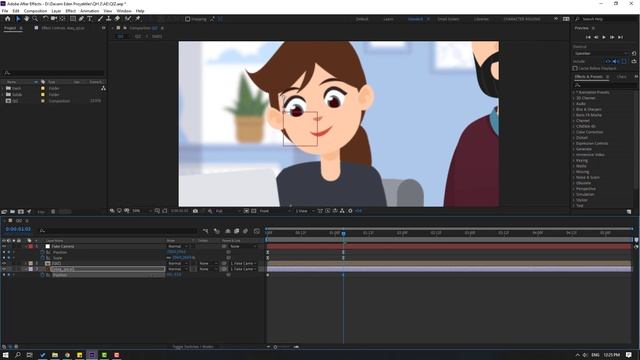The image size is (640, 360).
Task: Select the Eraser tool
Action: coord(117,19)
